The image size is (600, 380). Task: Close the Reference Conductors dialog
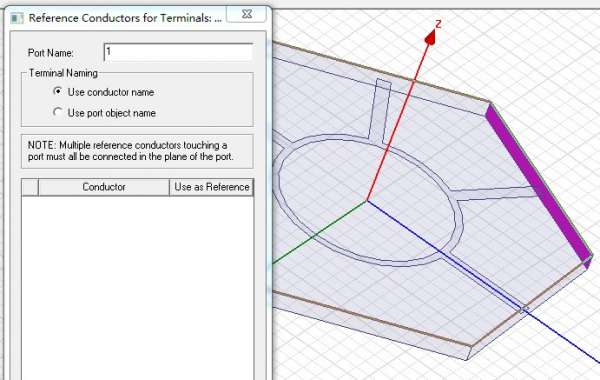[x=247, y=14]
